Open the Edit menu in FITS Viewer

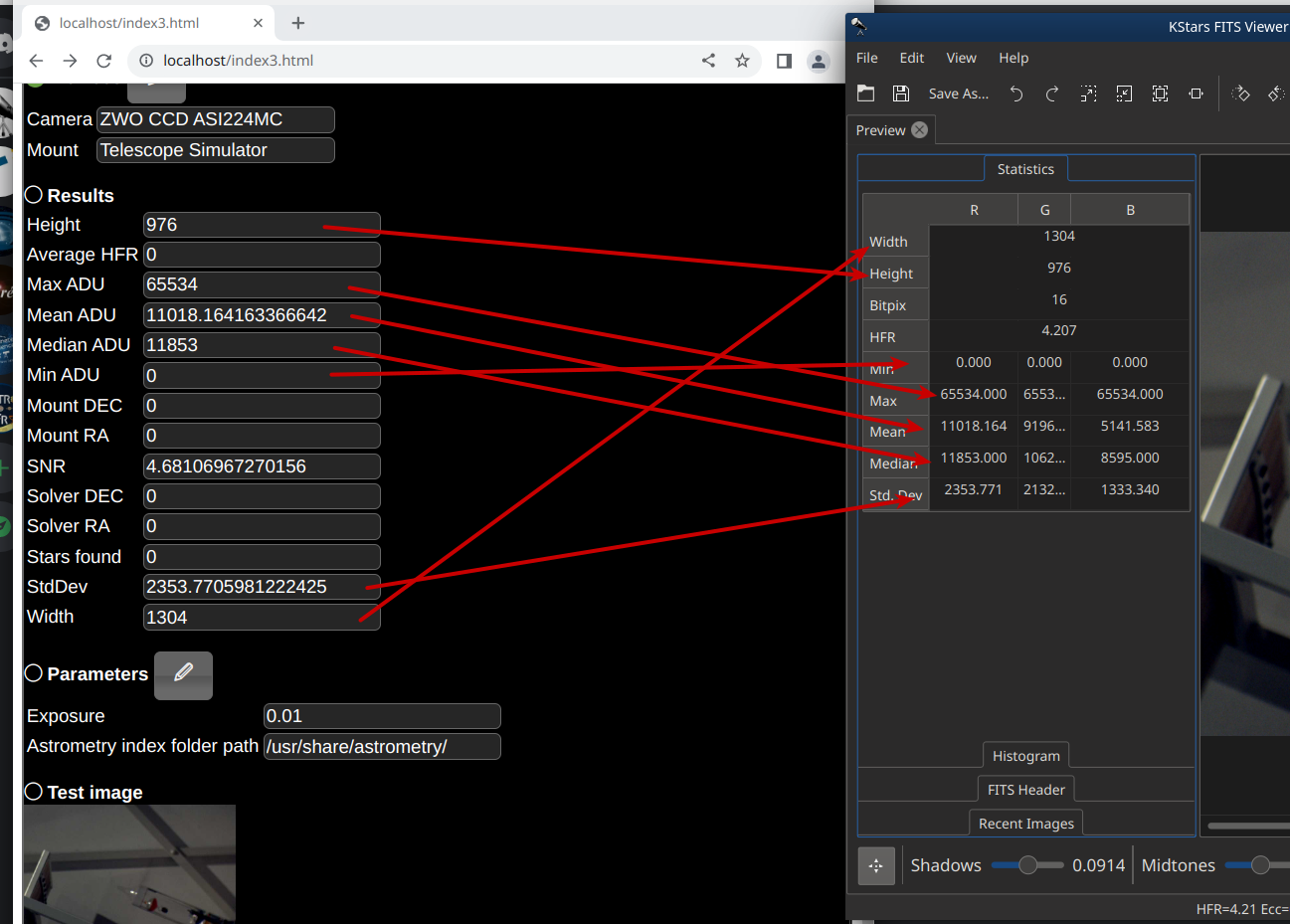tap(912, 58)
